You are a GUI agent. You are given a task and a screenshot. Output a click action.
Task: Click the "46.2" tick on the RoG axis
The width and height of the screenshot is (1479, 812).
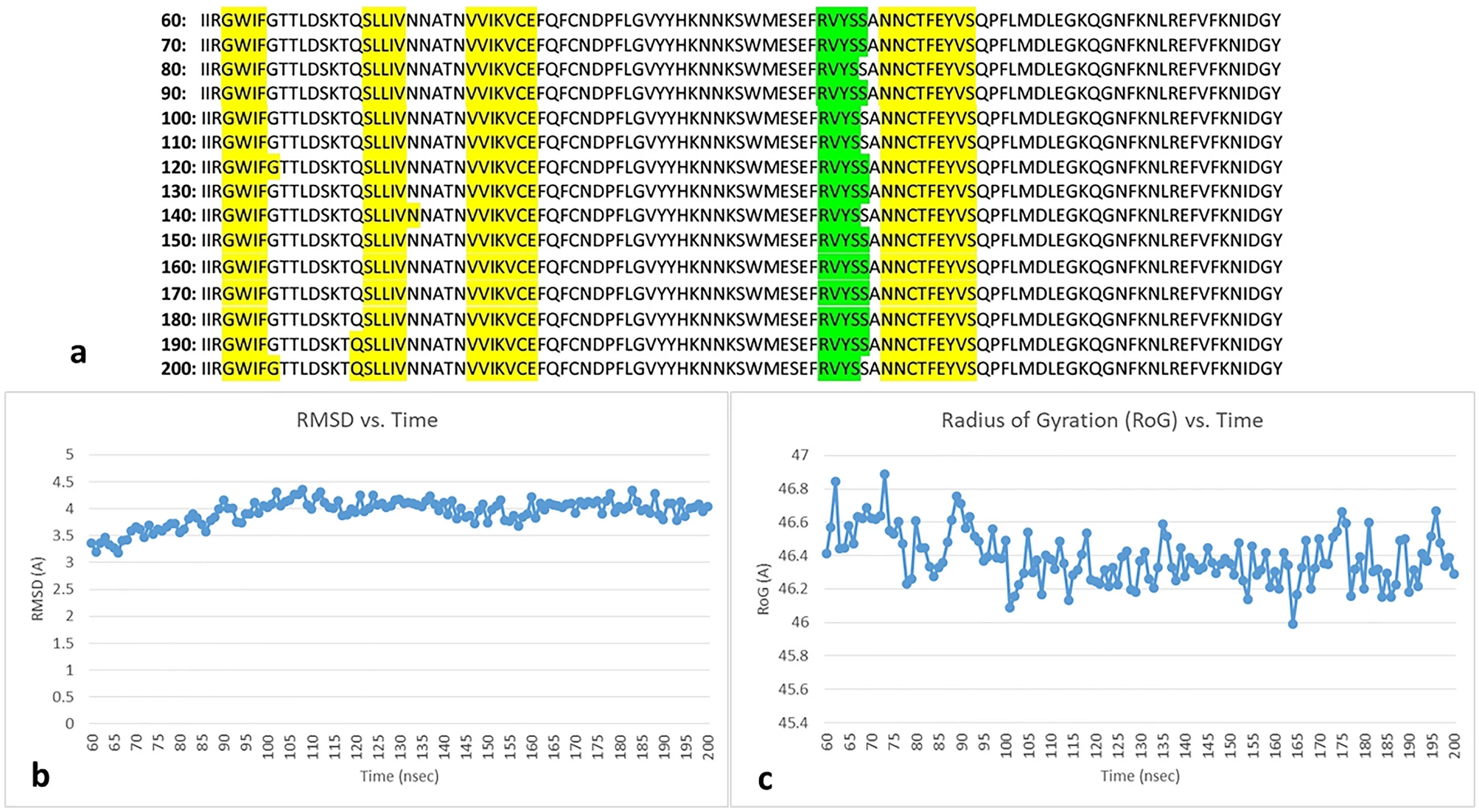click(793, 589)
